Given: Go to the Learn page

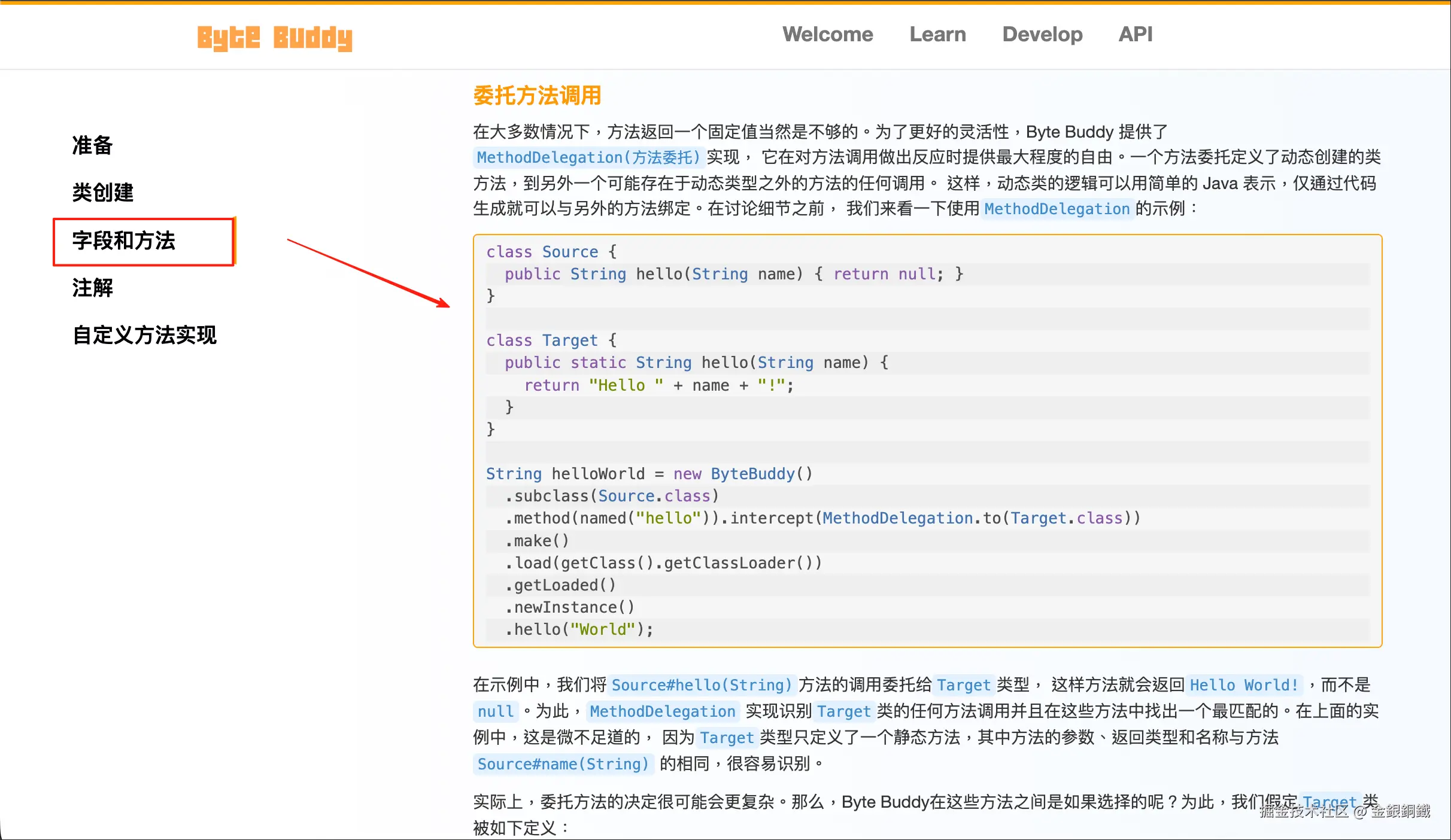Looking at the screenshot, I should pos(937,35).
